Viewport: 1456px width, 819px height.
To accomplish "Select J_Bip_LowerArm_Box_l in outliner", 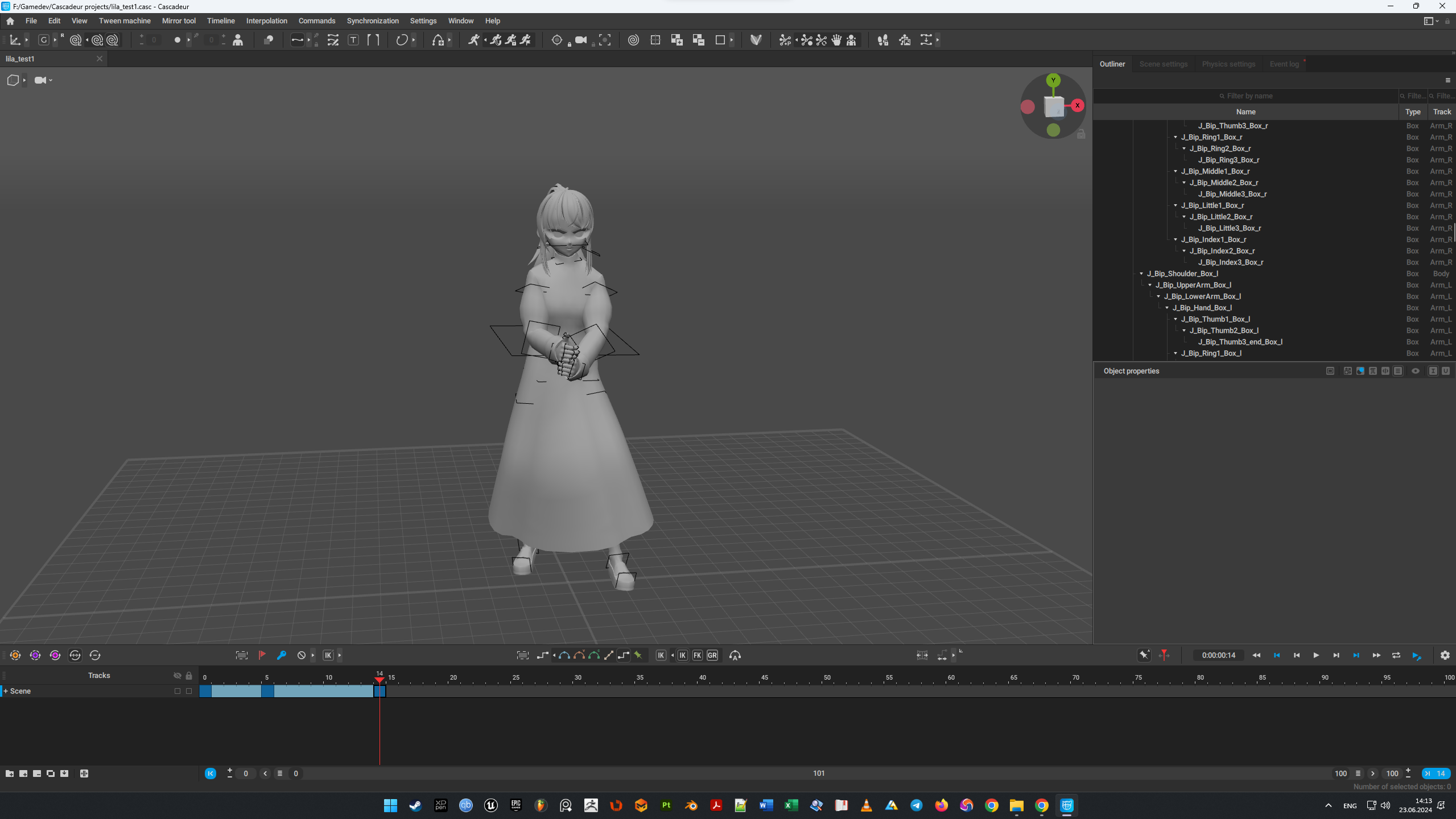I will click(x=1202, y=296).
